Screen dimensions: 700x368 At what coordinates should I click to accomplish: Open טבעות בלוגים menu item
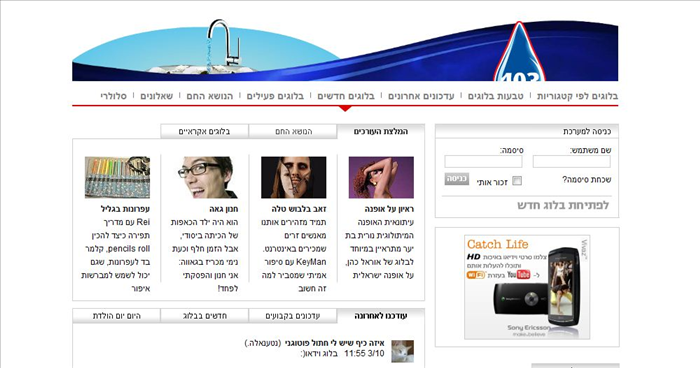[496, 96]
